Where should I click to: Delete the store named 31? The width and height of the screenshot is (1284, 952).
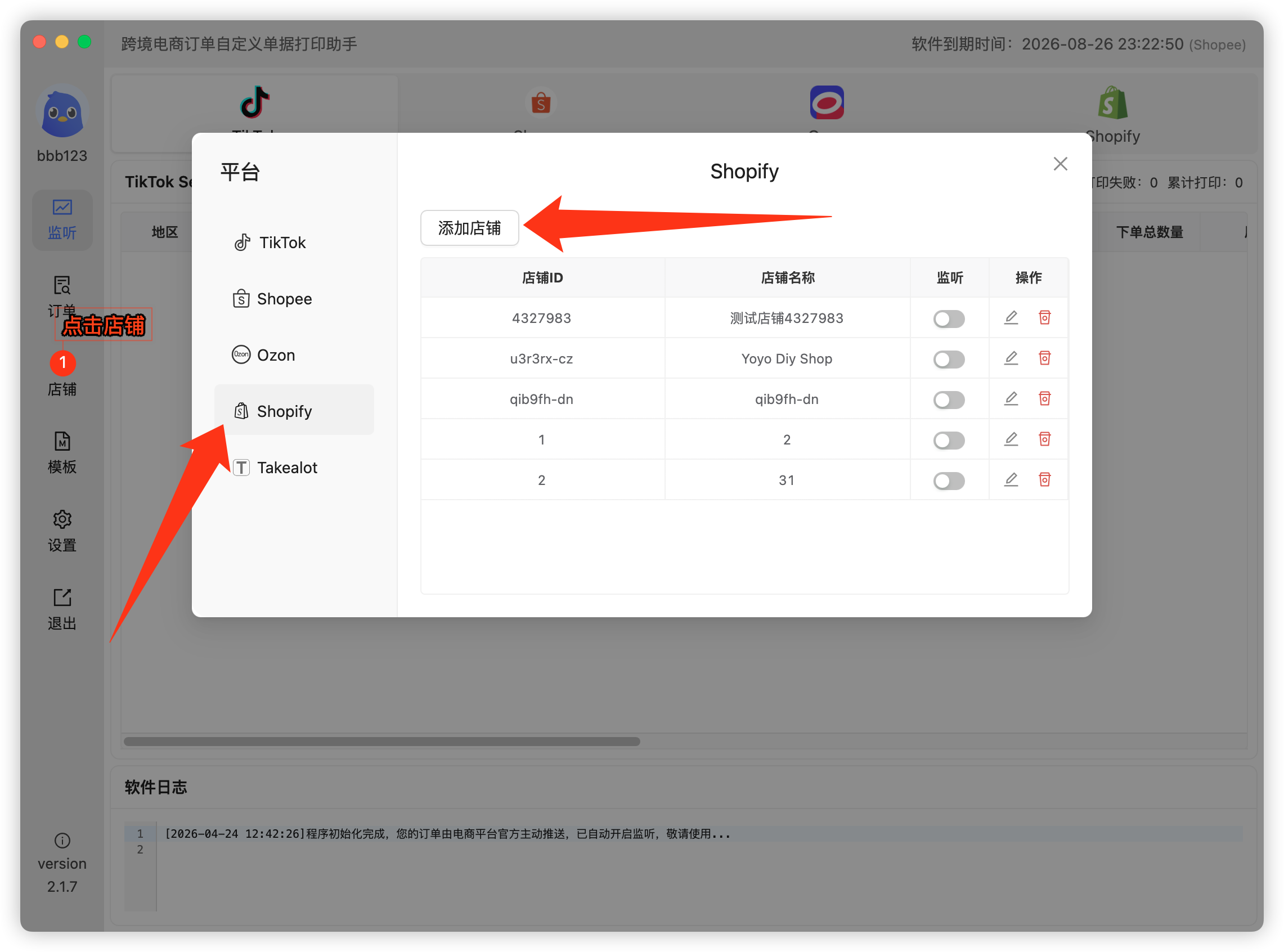coord(1044,479)
